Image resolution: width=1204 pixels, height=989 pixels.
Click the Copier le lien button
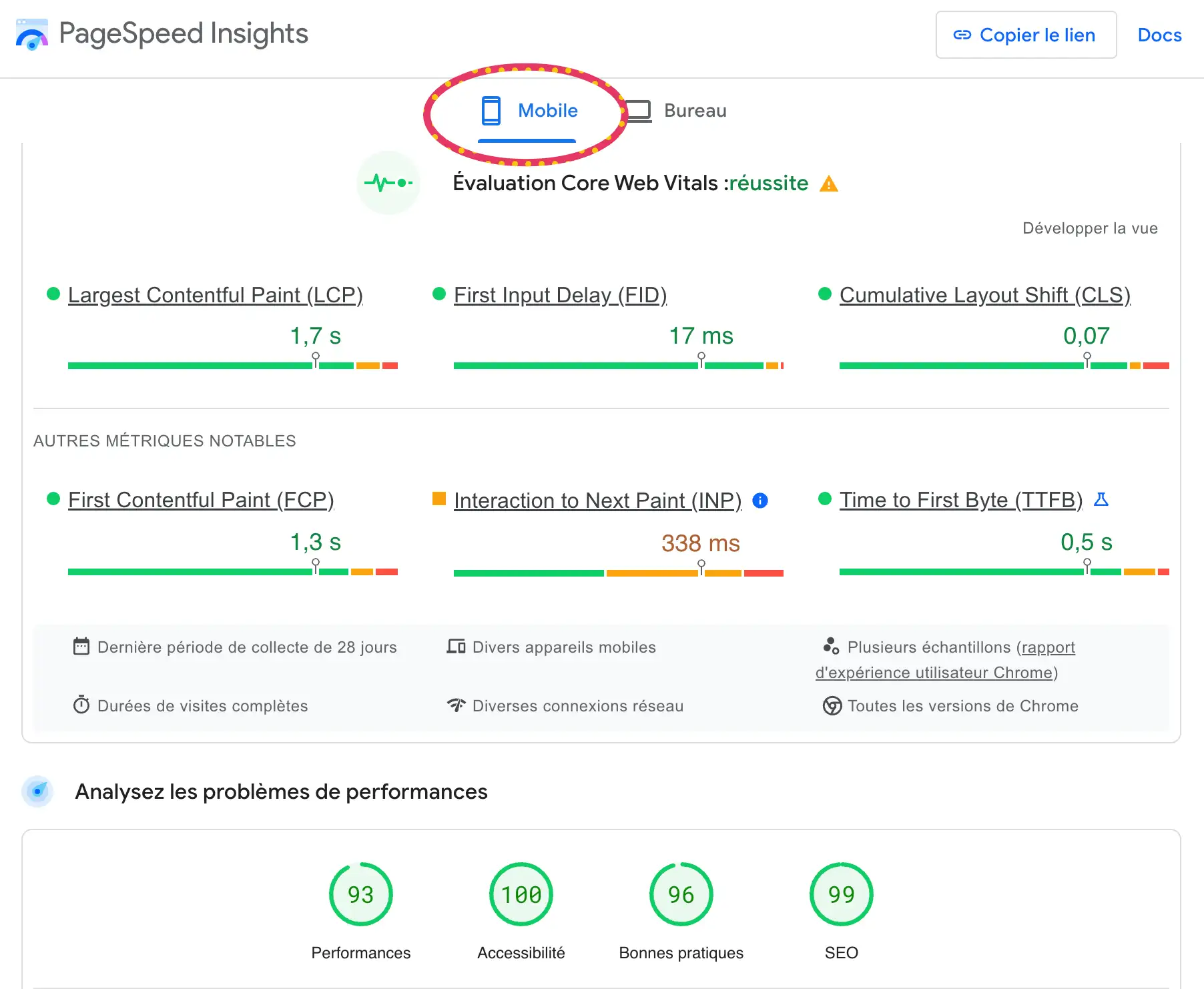tap(1026, 35)
